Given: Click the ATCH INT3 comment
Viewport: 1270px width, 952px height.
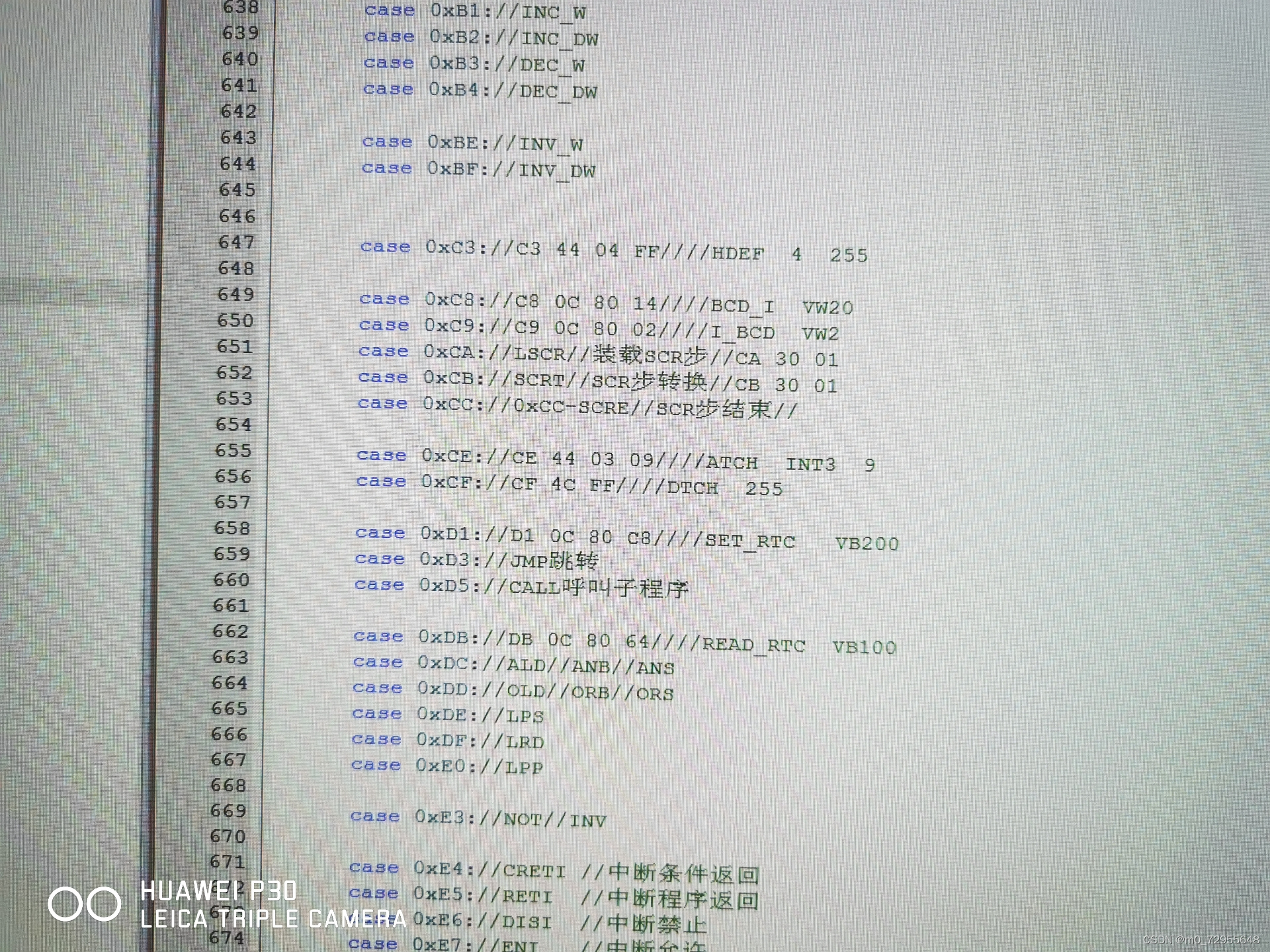Looking at the screenshot, I should 790,463.
